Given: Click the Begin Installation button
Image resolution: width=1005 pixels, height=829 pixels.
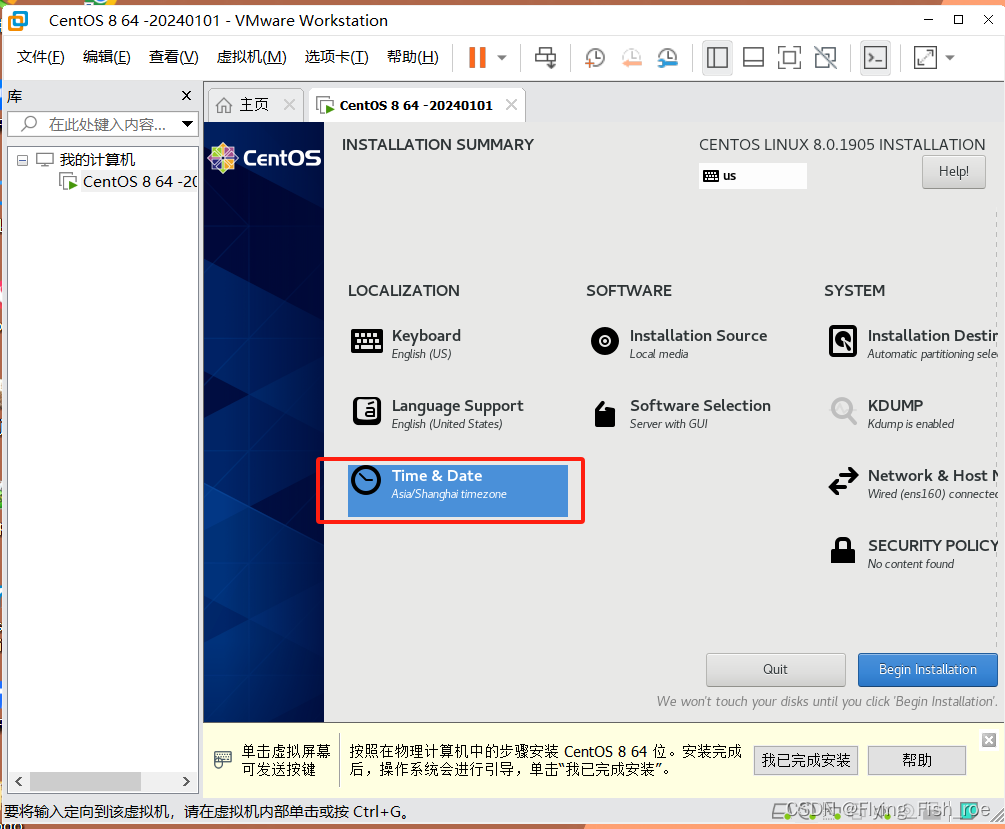Looking at the screenshot, I should 927,670.
